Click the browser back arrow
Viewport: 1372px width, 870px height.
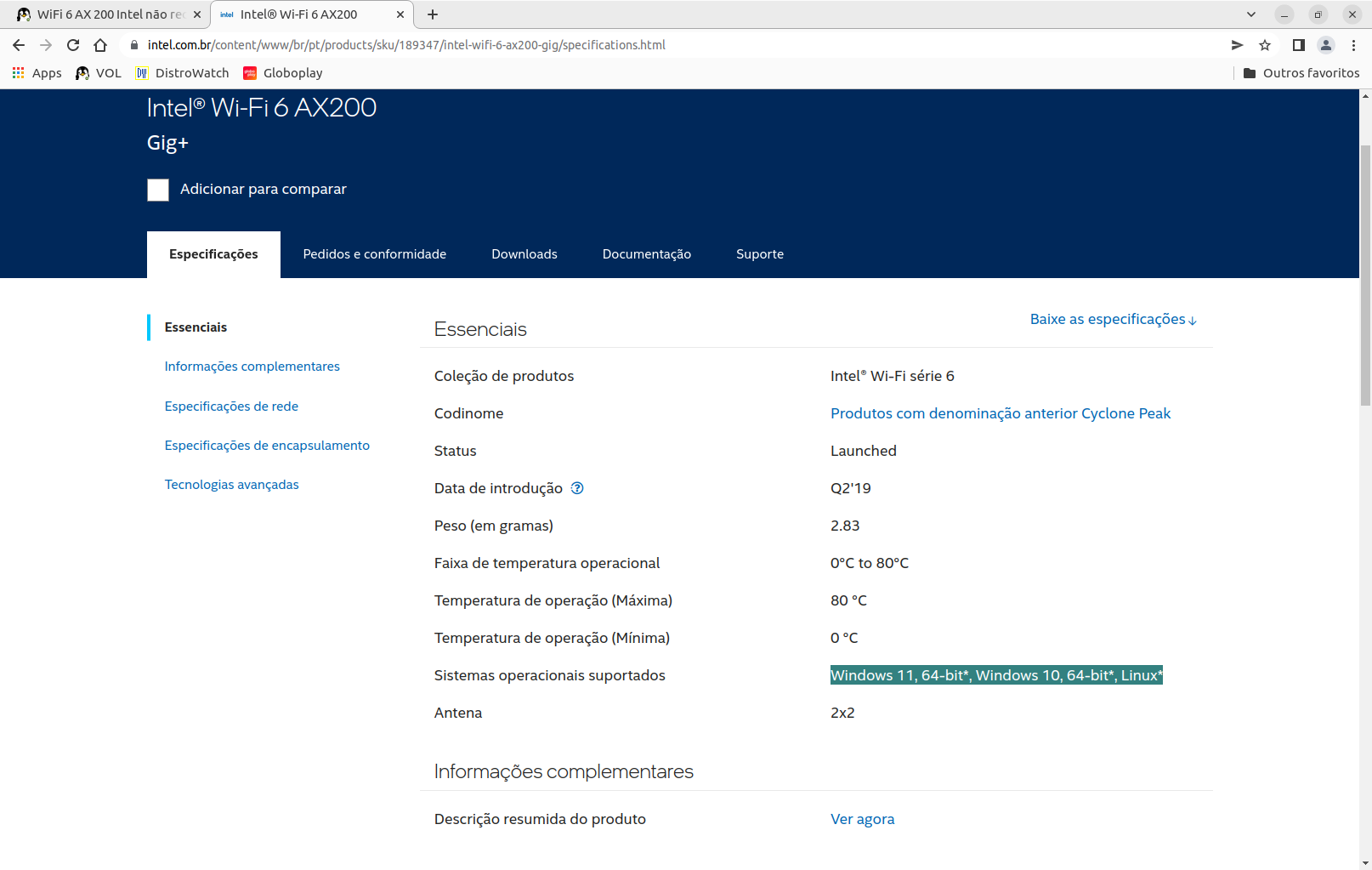pyautogui.click(x=19, y=45)
